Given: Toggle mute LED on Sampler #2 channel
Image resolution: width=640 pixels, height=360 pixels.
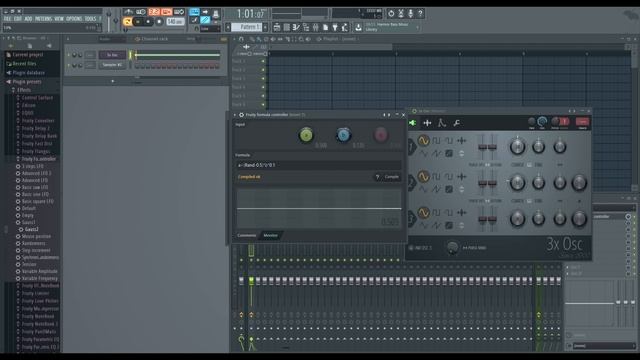Looking at the screenshot, I should tap(69, 65).
